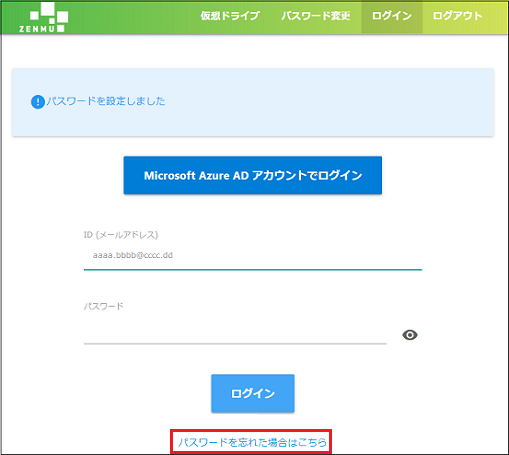Click the teal underline of the ID field
Image resolution: width=509 pixels, height=455 pixels.
click(x=253, y=269)
